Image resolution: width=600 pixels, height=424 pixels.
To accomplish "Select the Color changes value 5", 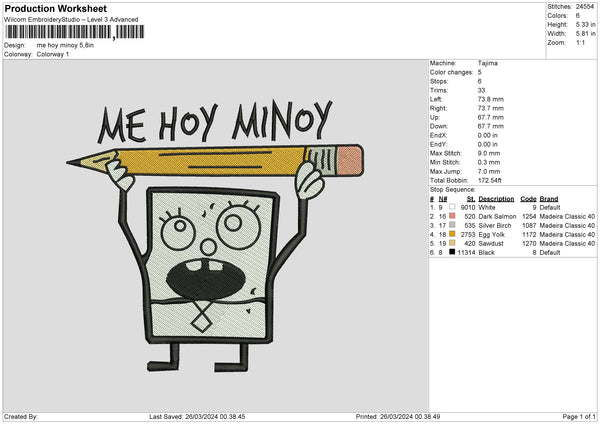I will (x=480, y=72).
